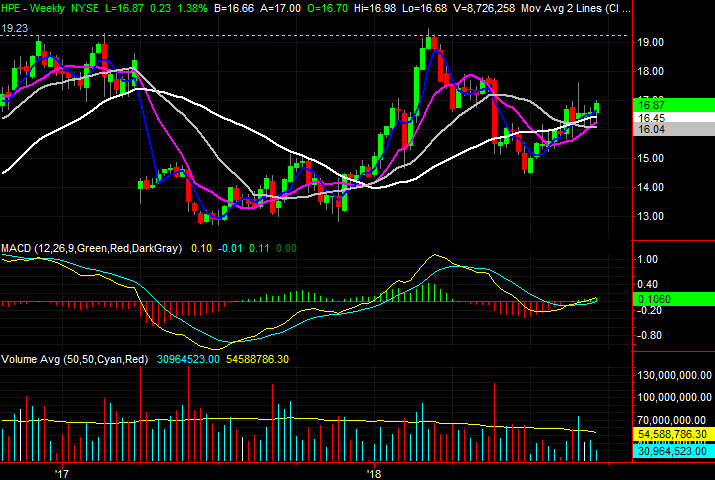Viewport: 715px width, 480px height.
Task: Click the yellow 54,588,786.30 volume axis tag
Action: point(674,434)
